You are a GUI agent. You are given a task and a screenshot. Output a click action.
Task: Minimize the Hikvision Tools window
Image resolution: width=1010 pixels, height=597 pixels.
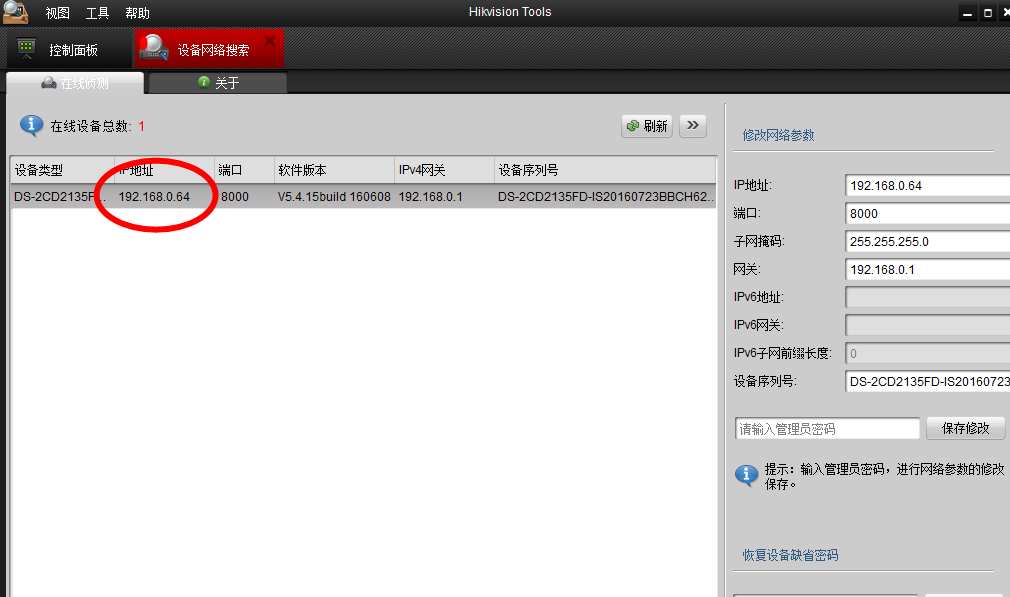(x=967, y=13)
